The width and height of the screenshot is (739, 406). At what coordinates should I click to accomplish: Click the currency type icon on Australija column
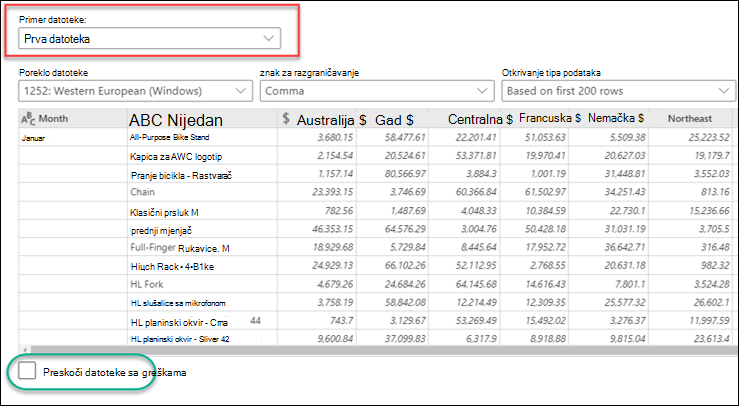(x=286, y=118)
